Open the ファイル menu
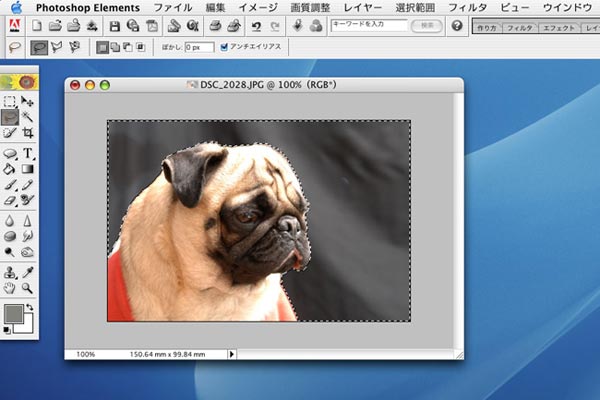The image size is (600, 400). point(173,8)
